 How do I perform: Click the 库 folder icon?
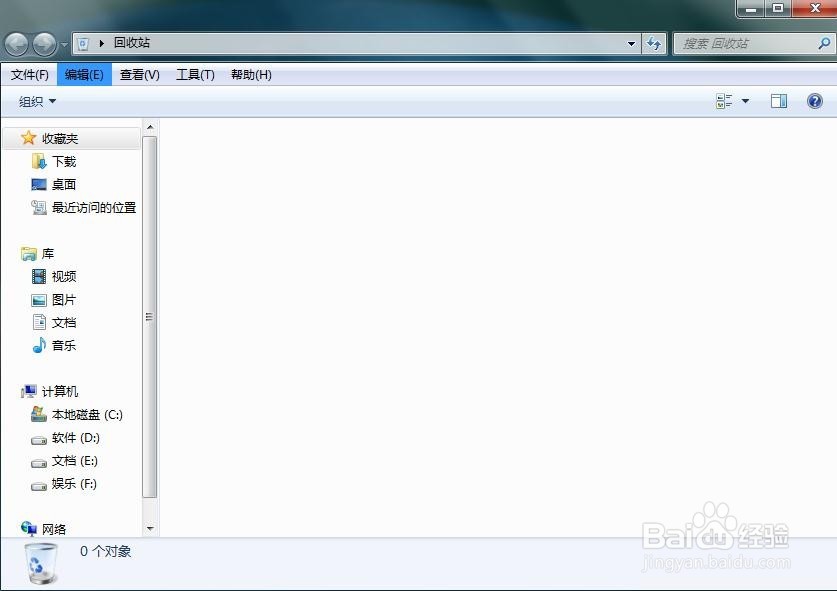[x=29, y=254]
